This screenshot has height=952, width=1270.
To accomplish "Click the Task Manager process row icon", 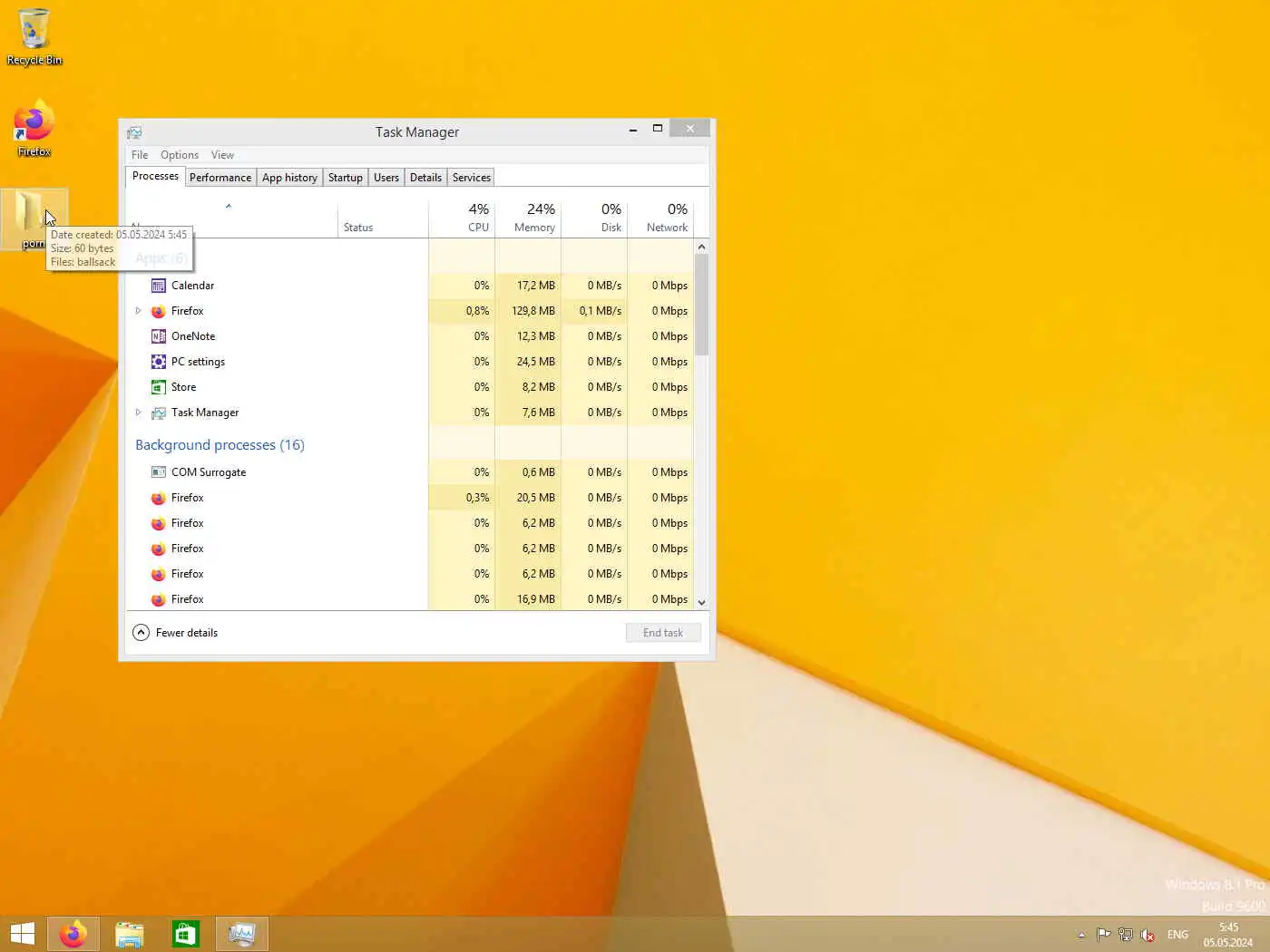I will click(159, 413).
